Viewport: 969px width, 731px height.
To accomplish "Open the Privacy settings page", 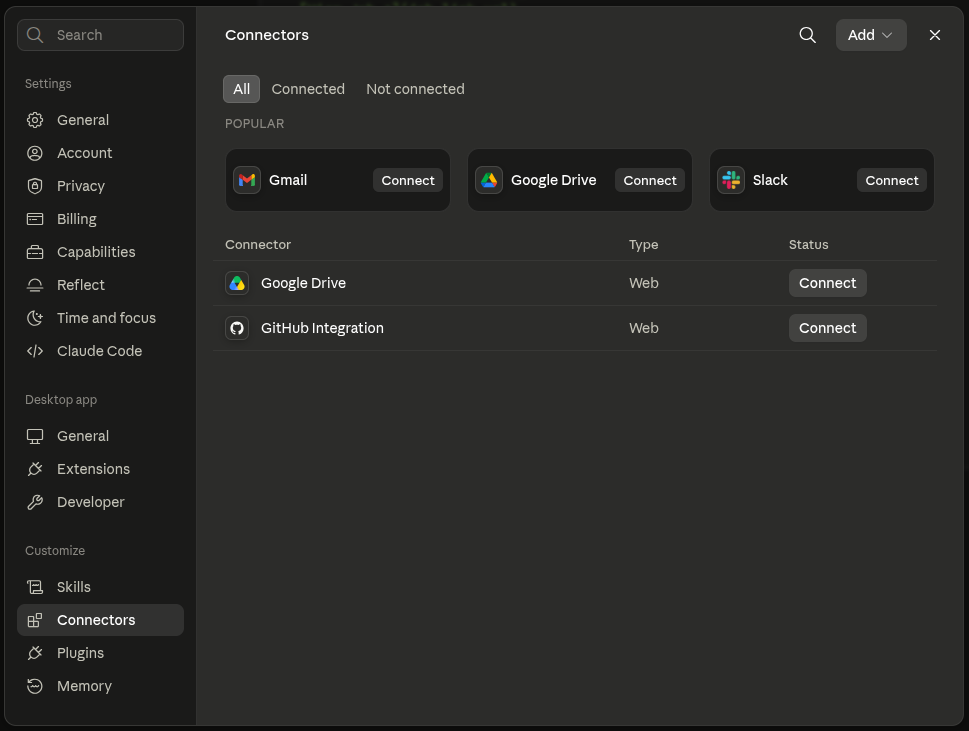I will tap(100, 186).
